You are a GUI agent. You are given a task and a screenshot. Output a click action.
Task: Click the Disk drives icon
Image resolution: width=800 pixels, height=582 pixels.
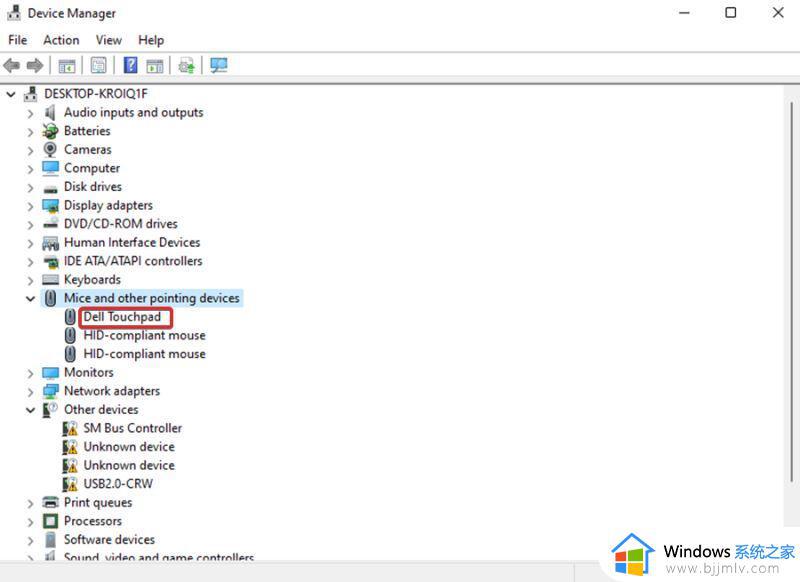(50, 189)
